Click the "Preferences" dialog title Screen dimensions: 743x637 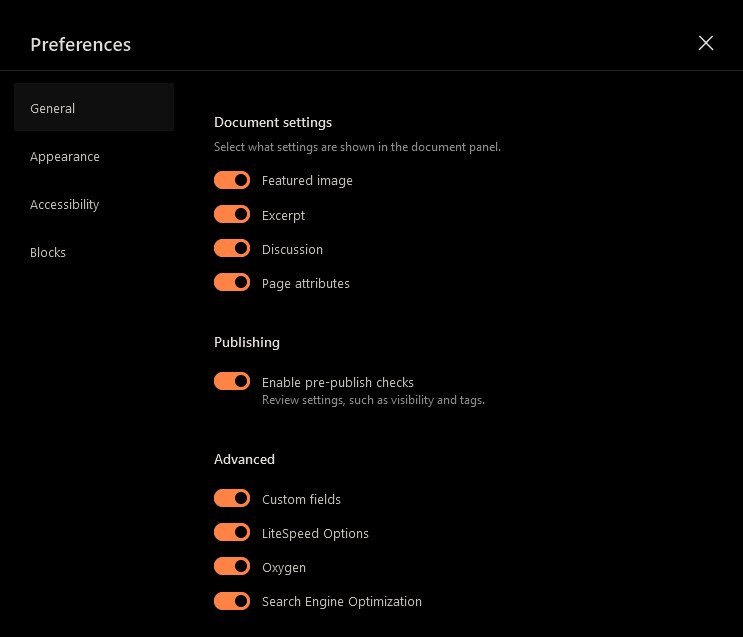click(81, 44)
